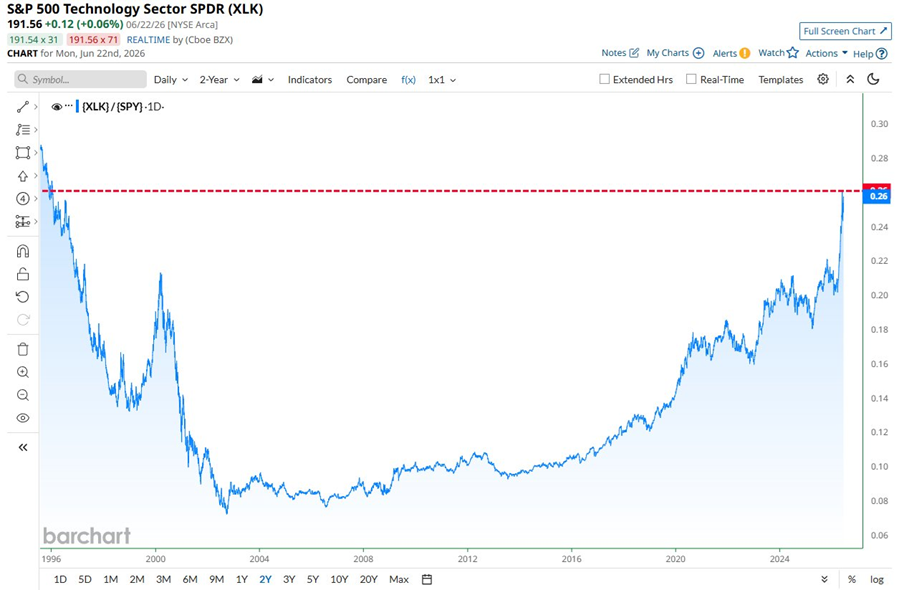899x590 pixels.
Task: Toggle the hide drawings eye icon in sidebar
Action: tap(22, 418)
